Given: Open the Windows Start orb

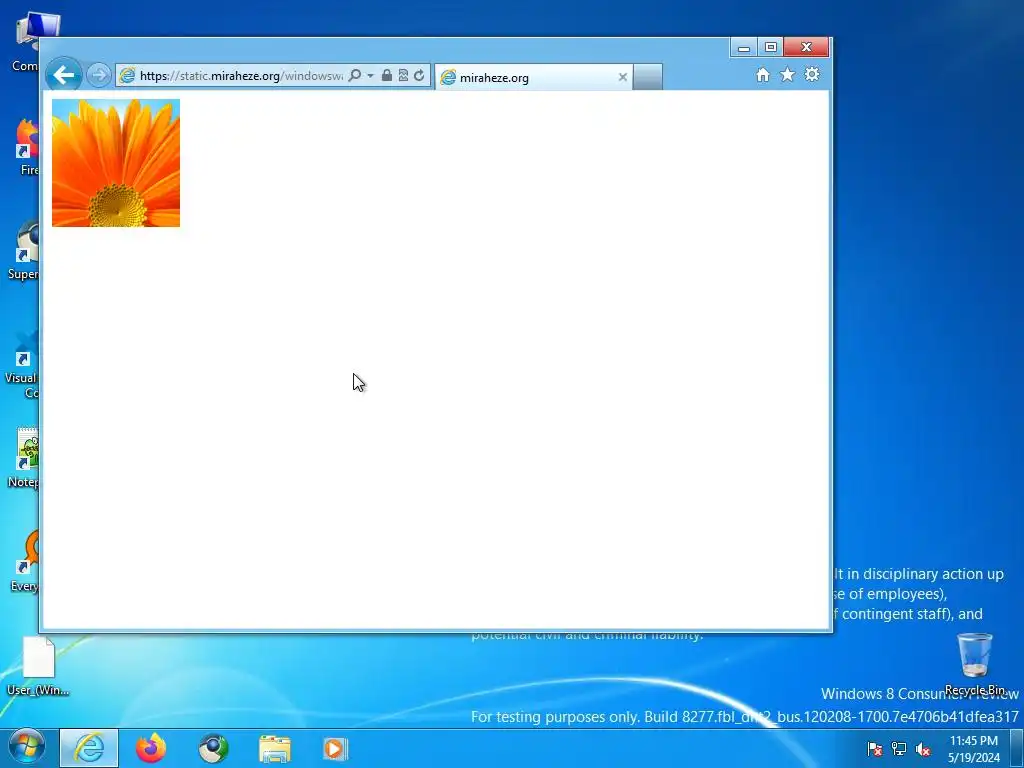Looking at the screenshot, I should click(x=26, y=747).
